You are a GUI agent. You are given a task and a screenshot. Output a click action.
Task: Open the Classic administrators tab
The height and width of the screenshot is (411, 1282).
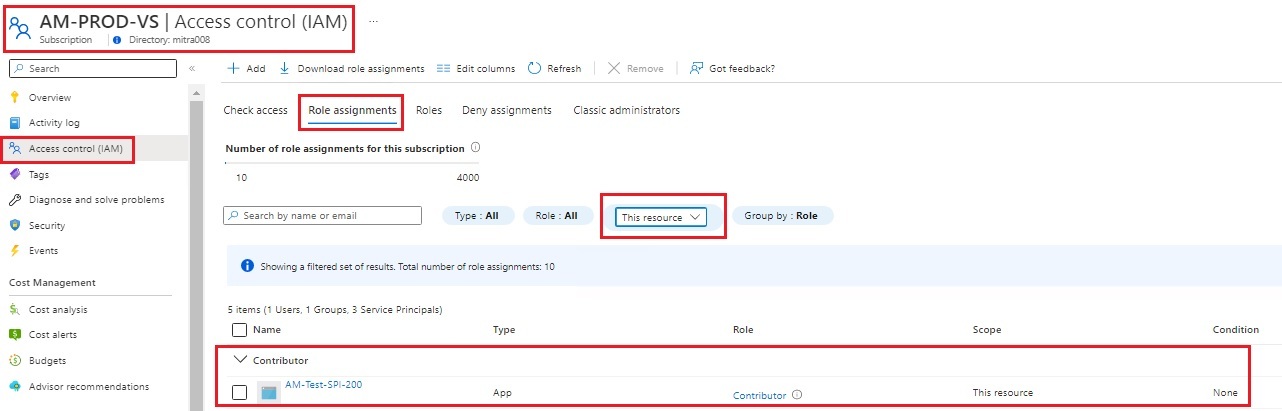click(x=627, y=110)
